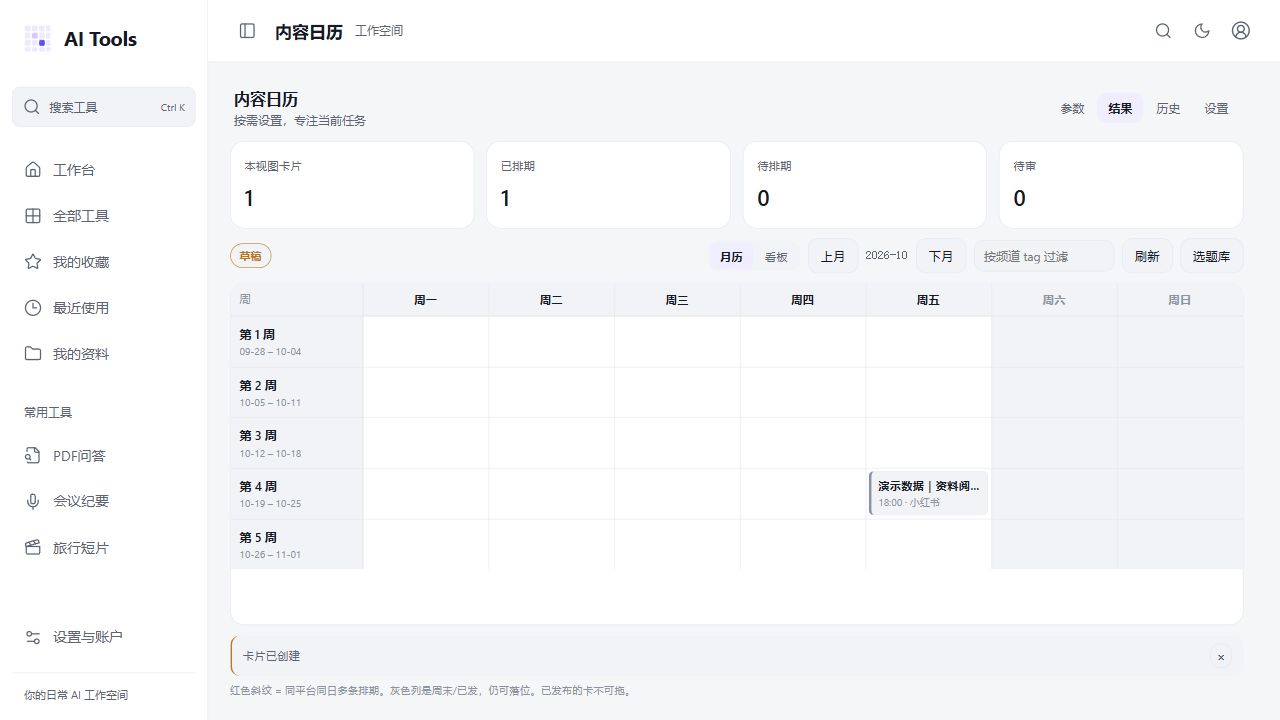Screen dimensions: 1280x720
Task: Click the 本视图卡片 stat card
Action: tap(352, 185)
